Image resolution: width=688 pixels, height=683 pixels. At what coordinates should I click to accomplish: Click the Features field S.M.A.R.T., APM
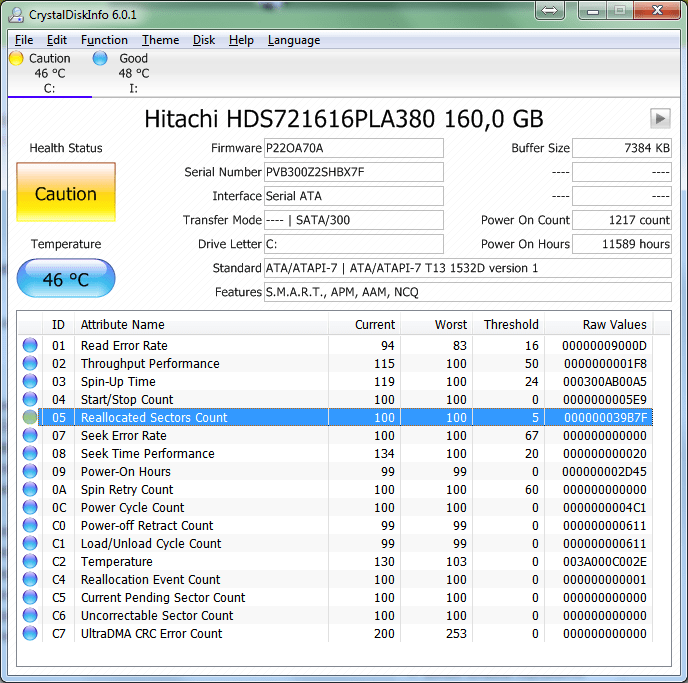(x=468, y=292)
